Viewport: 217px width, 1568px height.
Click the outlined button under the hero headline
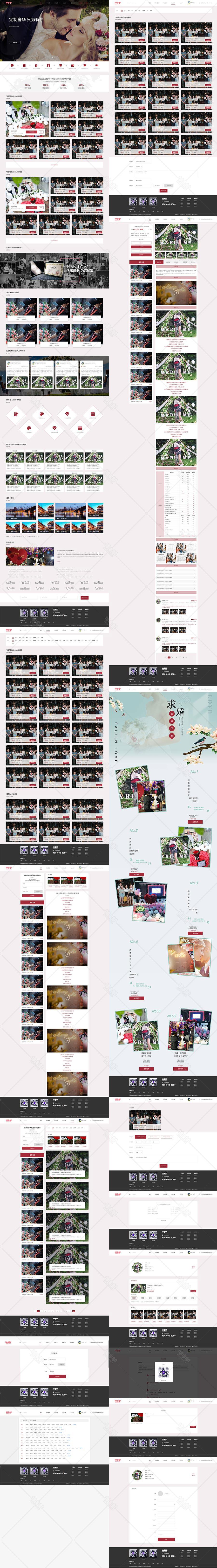[15, 43]
